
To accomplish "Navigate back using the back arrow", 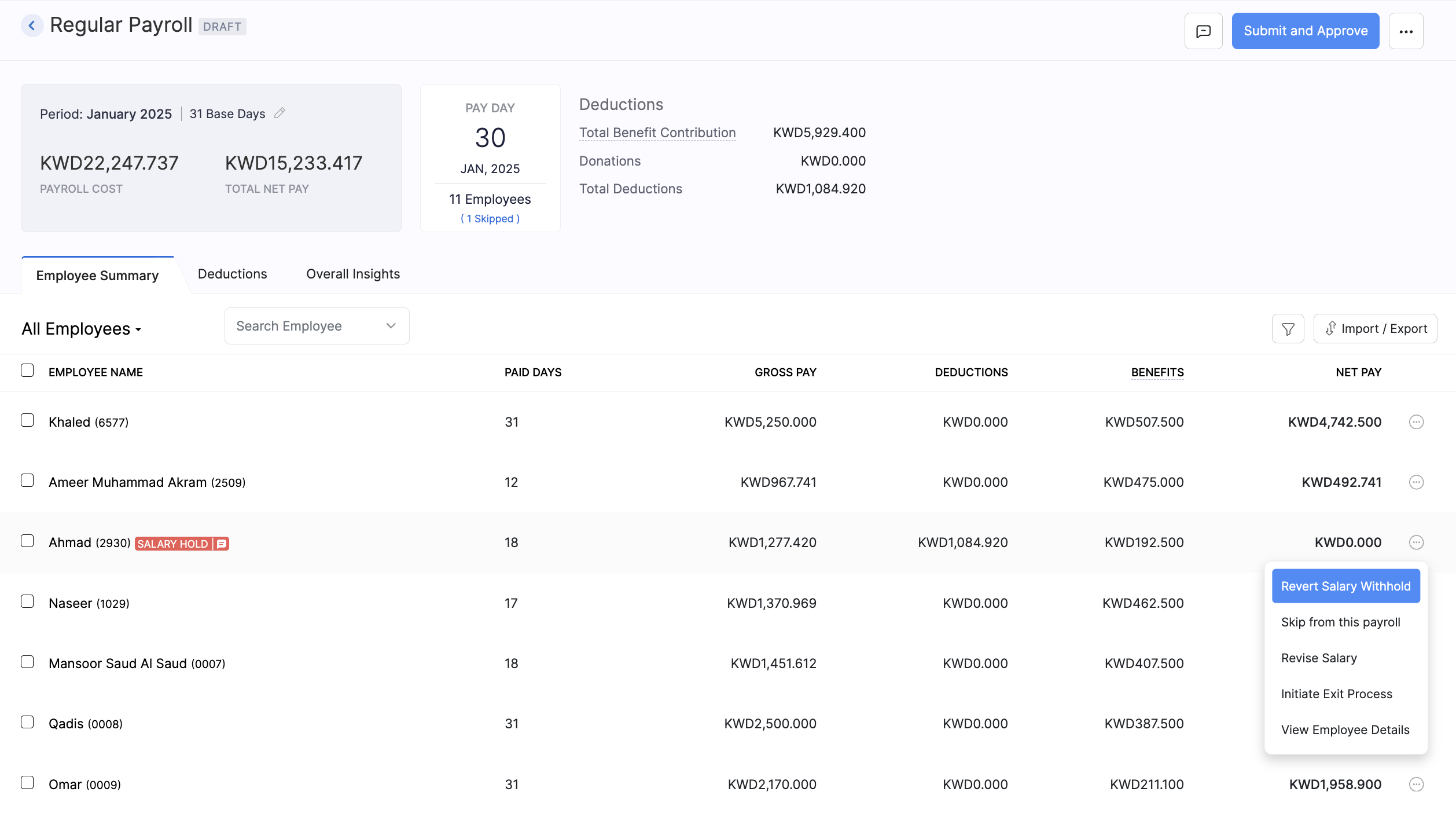I will pos(32,25).
